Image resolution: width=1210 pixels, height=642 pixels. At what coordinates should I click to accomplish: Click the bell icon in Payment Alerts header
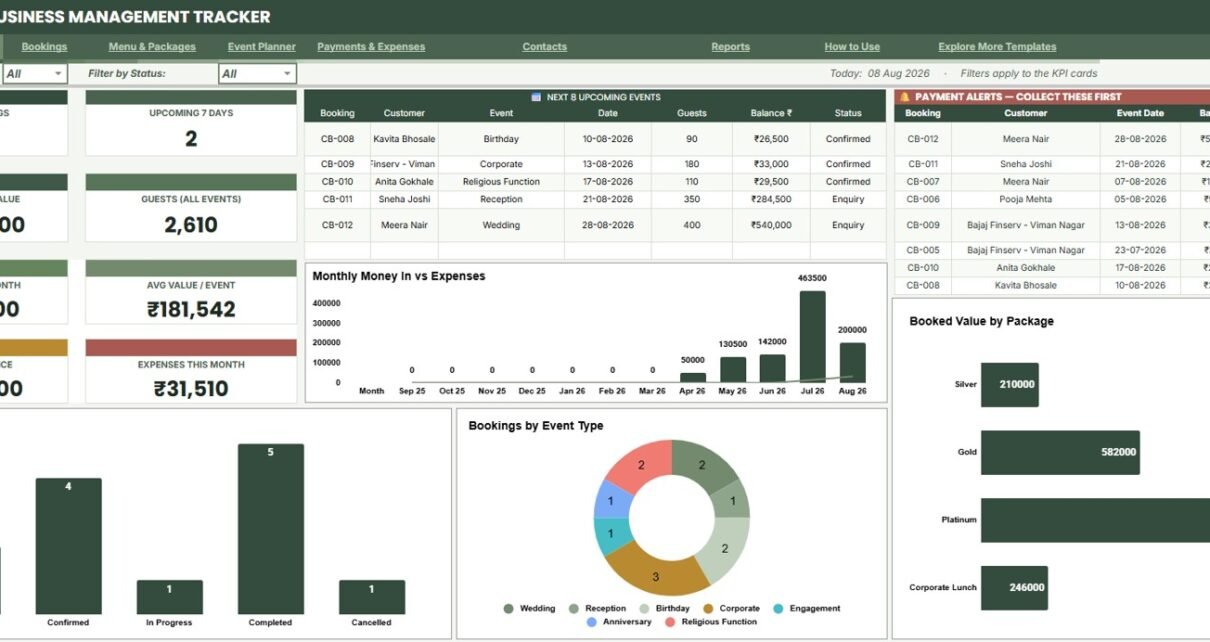coord(905,97)
